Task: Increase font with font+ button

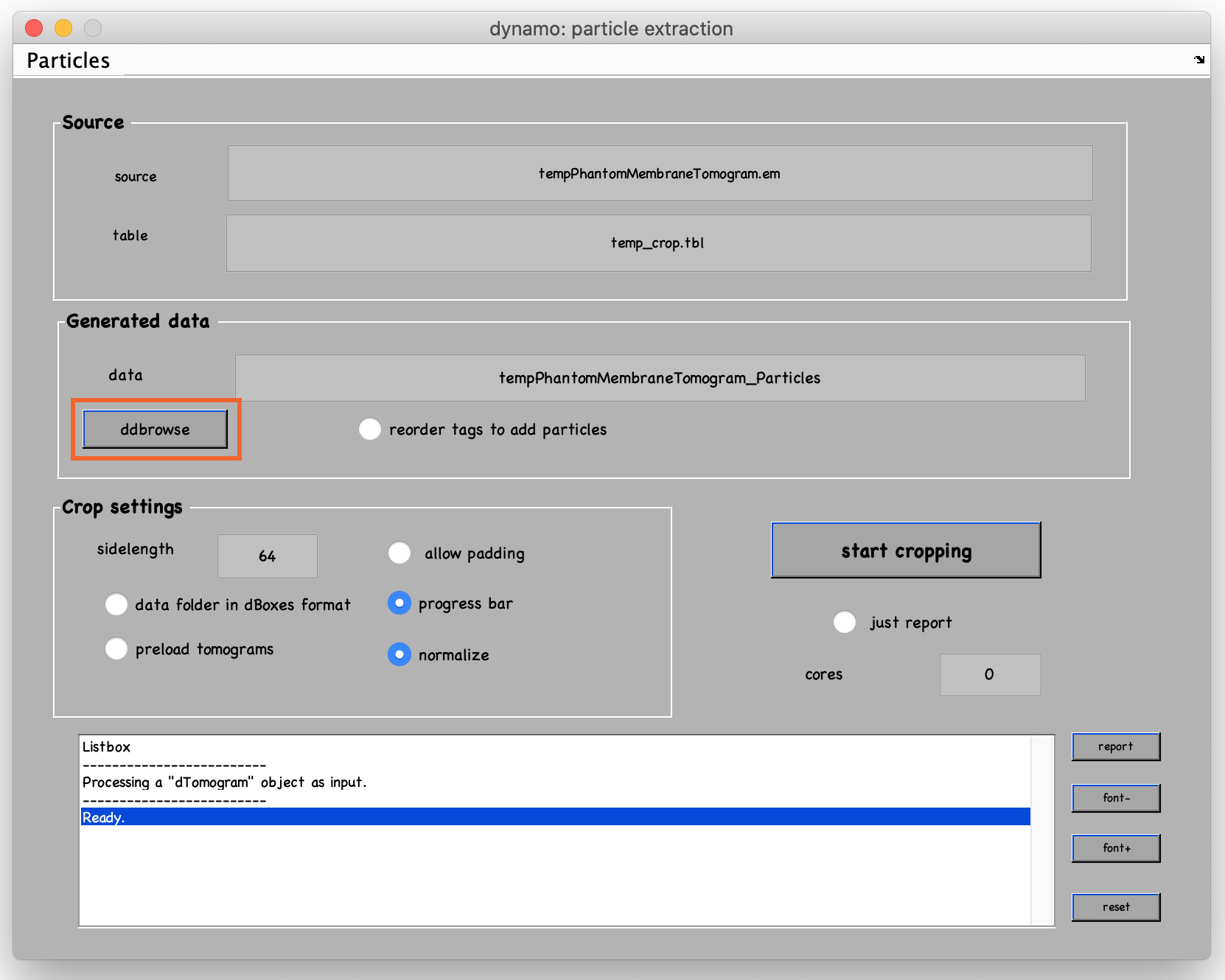Action: pos(1116,848)
